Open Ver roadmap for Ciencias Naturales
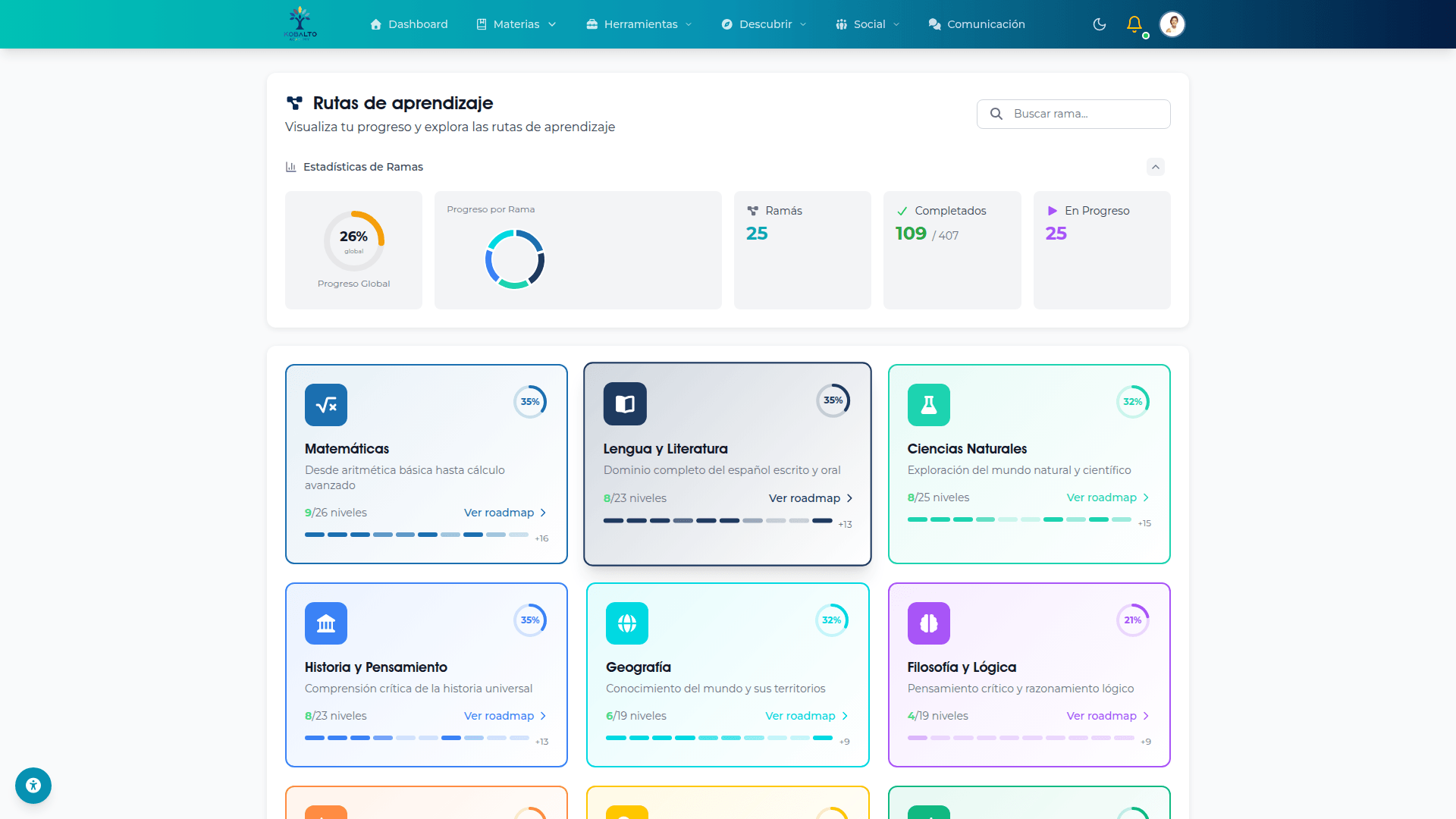This screenshot has width=1456, height=819. point(1108,497)
